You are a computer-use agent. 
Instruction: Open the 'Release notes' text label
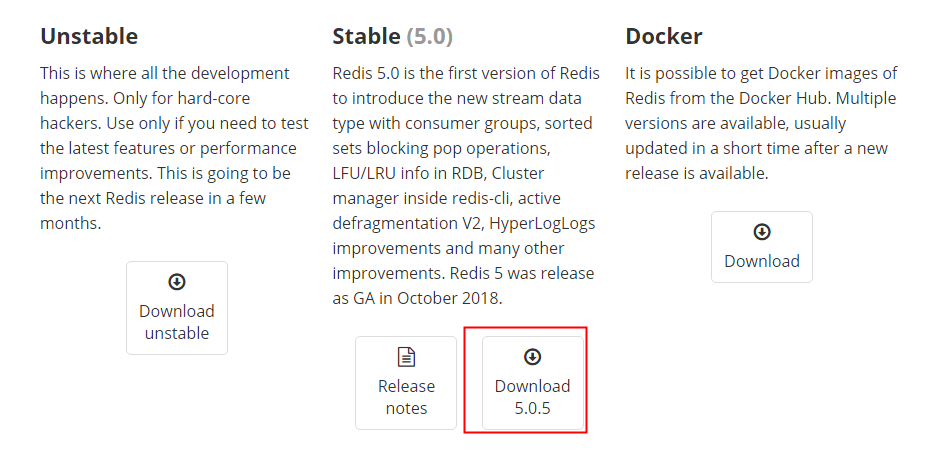tap(406, 397)
